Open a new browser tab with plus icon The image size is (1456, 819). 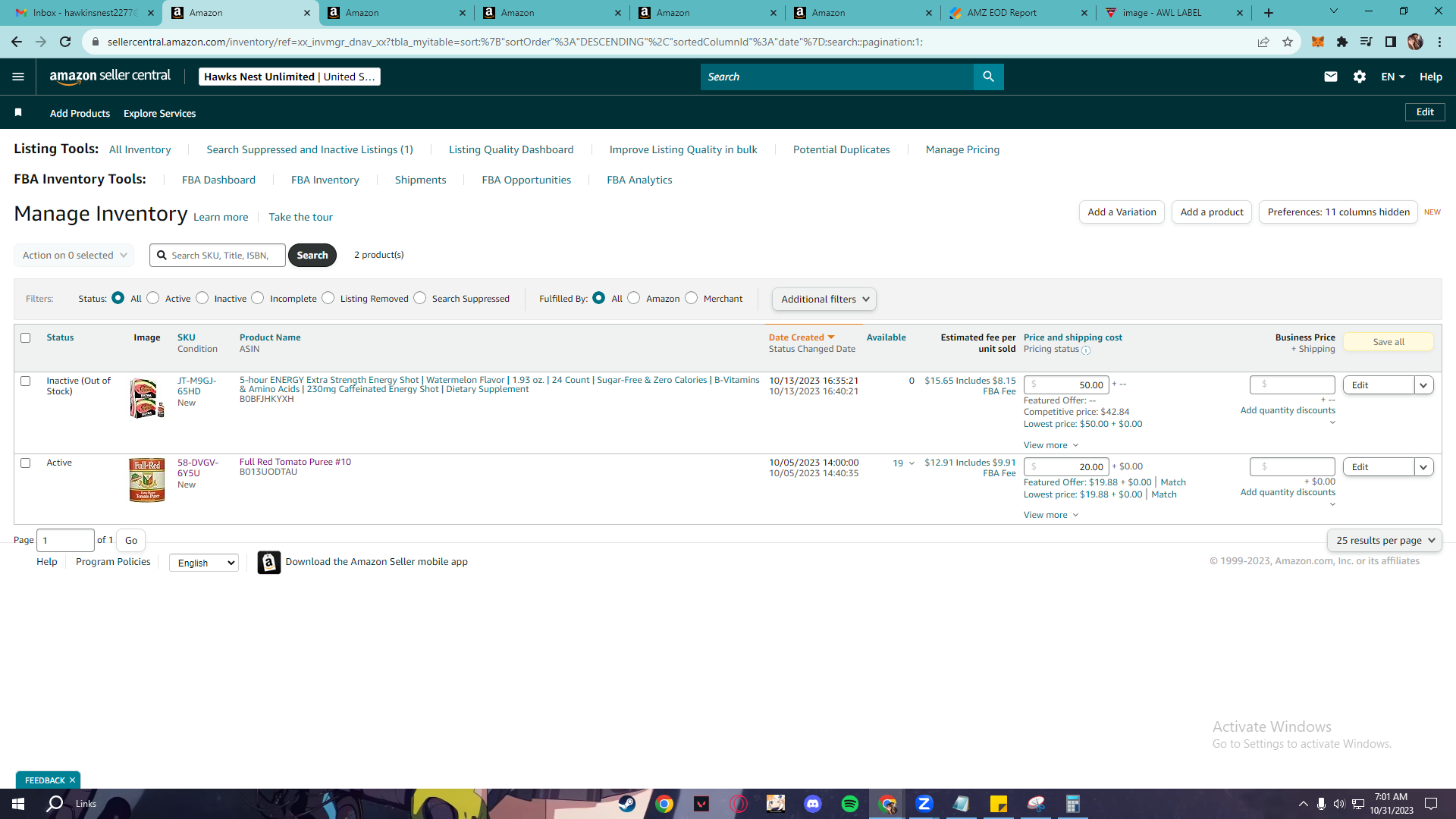tap(1269, 13)
